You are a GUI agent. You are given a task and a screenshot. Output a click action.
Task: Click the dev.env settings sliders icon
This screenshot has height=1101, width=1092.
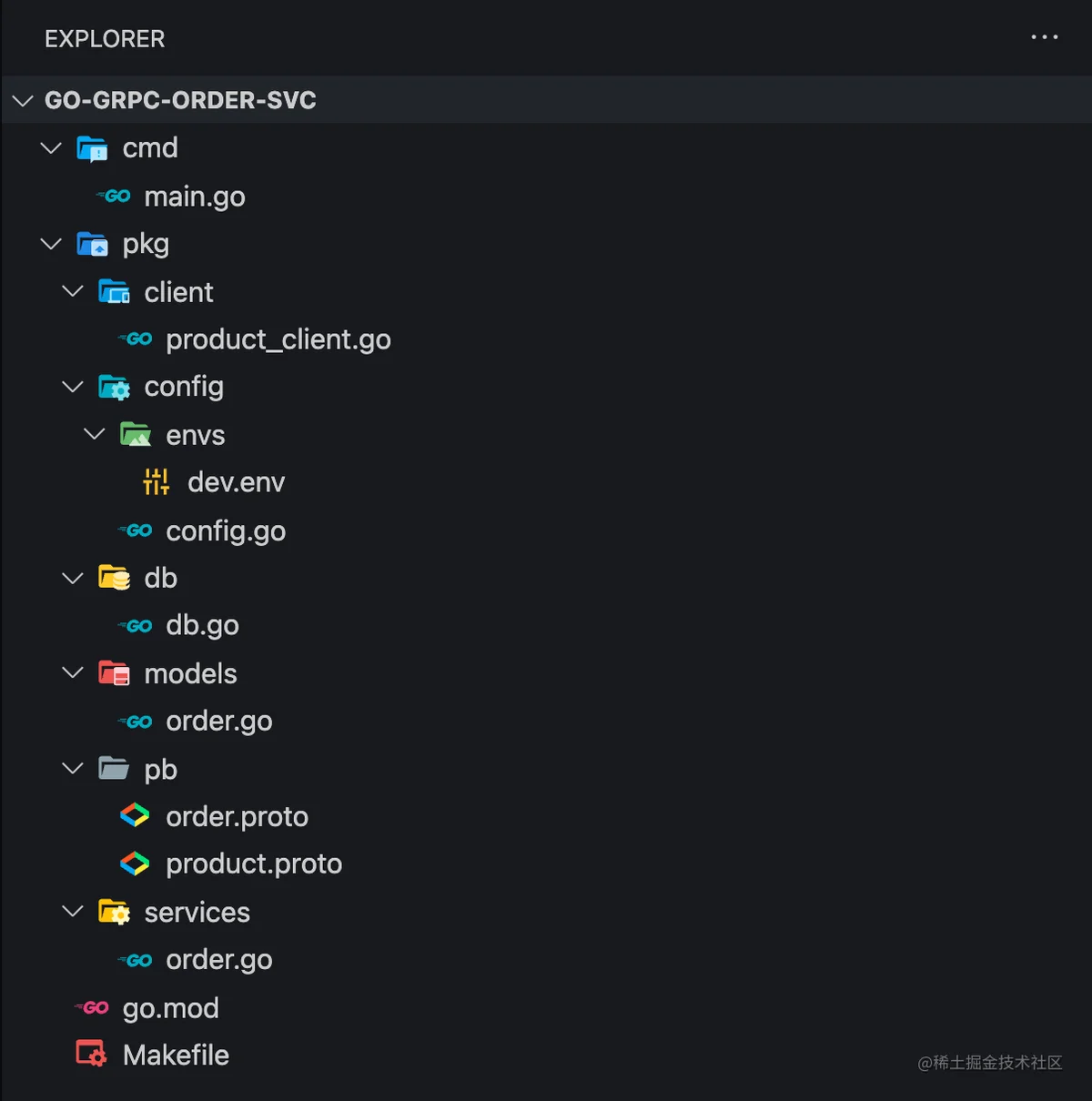(x=157, y=481)
